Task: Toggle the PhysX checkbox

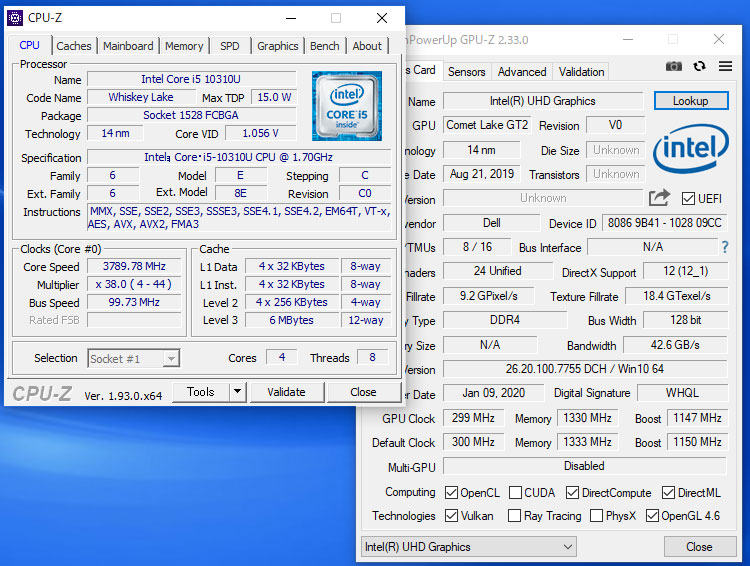Action: click(596, 515)
